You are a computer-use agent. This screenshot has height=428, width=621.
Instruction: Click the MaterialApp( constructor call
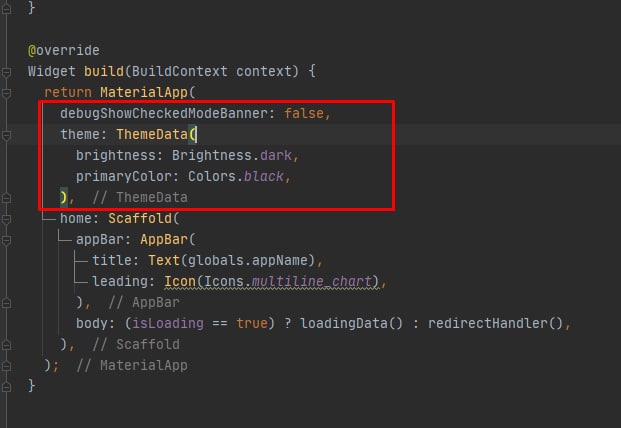pyautogui.click(x=148, y=93)
